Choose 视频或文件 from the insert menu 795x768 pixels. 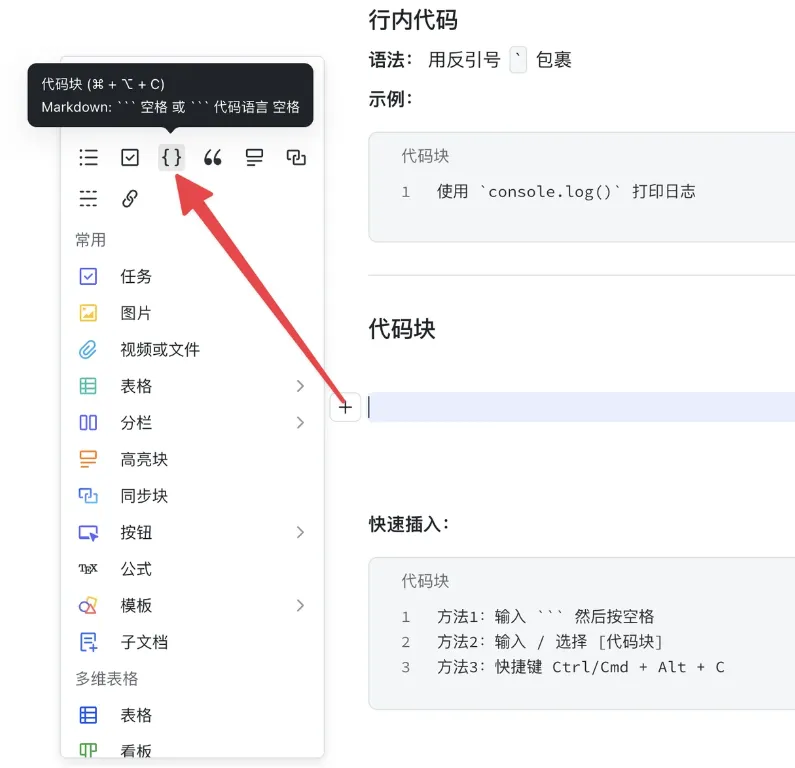[192, 349]
